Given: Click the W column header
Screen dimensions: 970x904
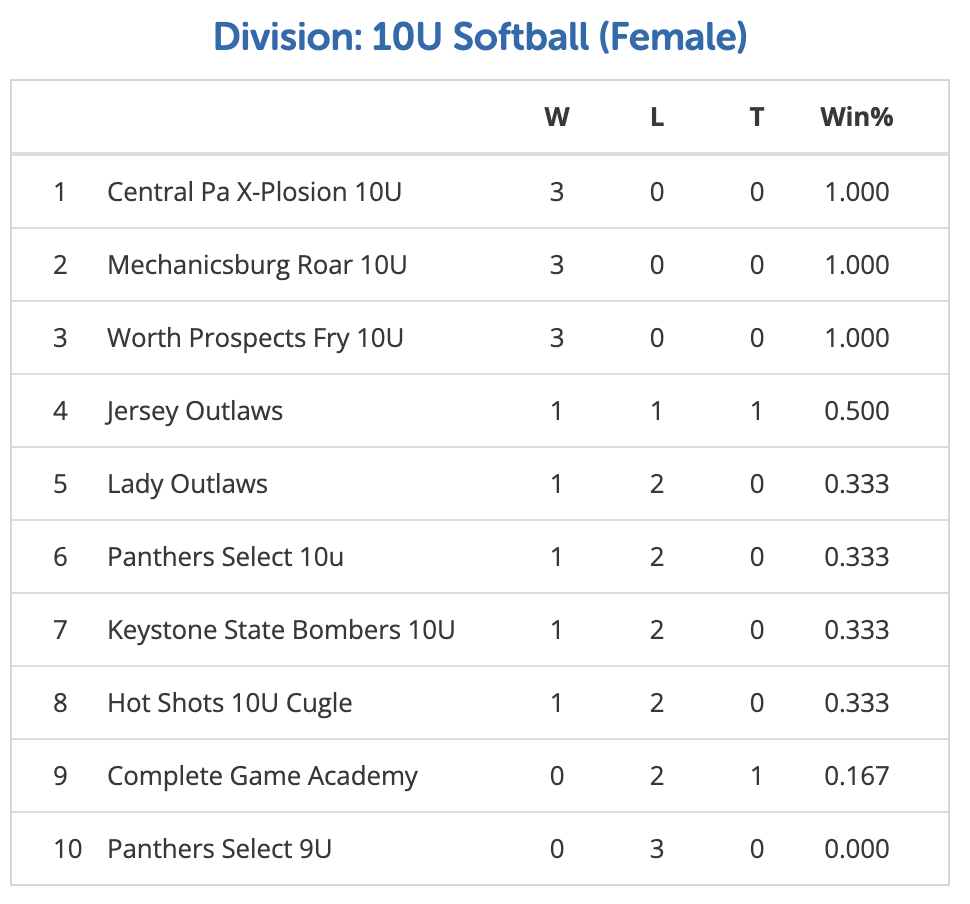Looking at the screenshot, I should pos(557,118).
